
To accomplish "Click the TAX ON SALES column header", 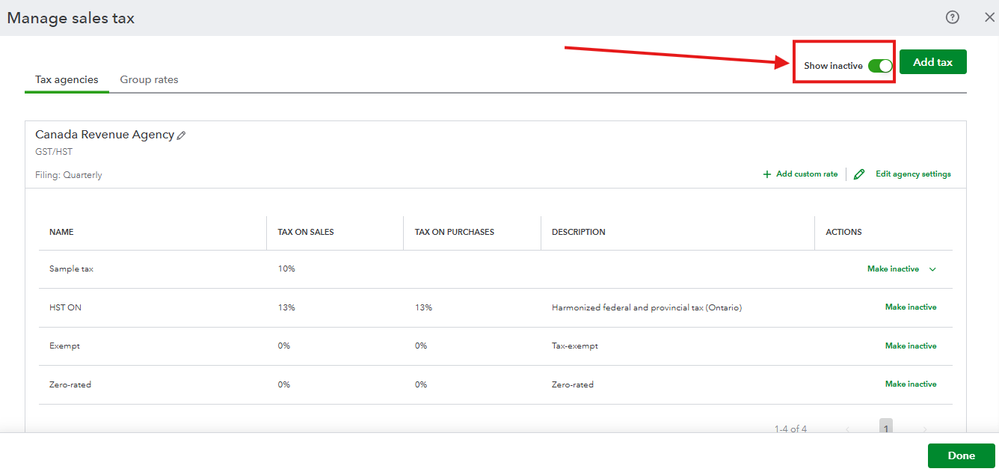I will 306,232.
